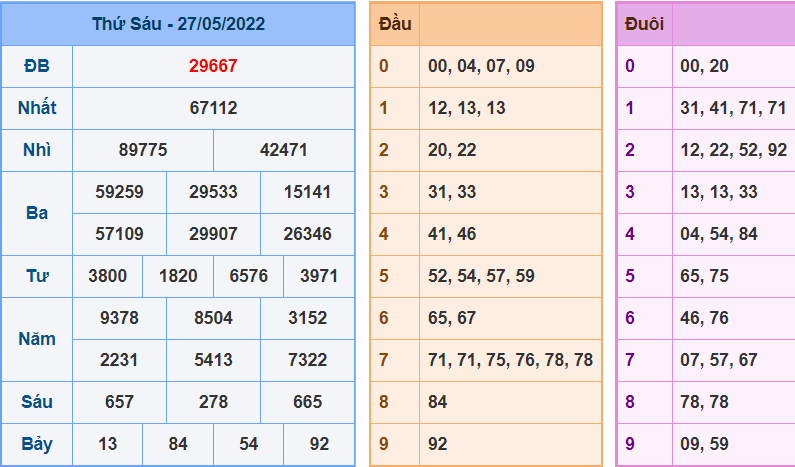Select Đầu values "20, 22"
Viewport: 795px width, 467px height.
(x=452, y=150)
